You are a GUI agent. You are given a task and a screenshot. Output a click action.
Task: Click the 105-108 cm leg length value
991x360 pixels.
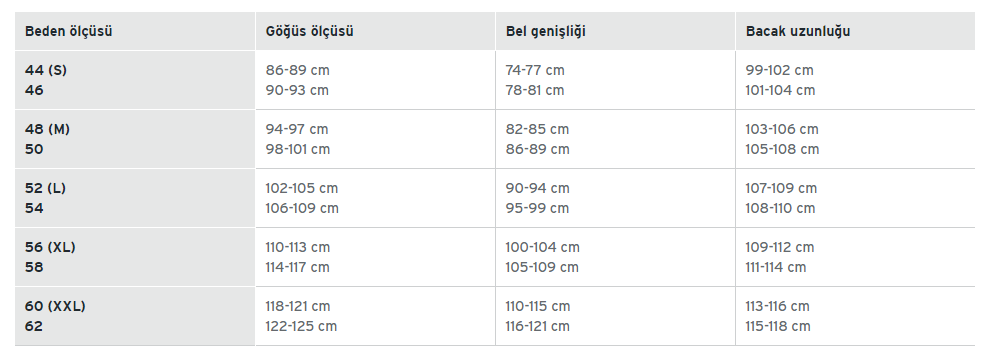(x=782, y=149)
